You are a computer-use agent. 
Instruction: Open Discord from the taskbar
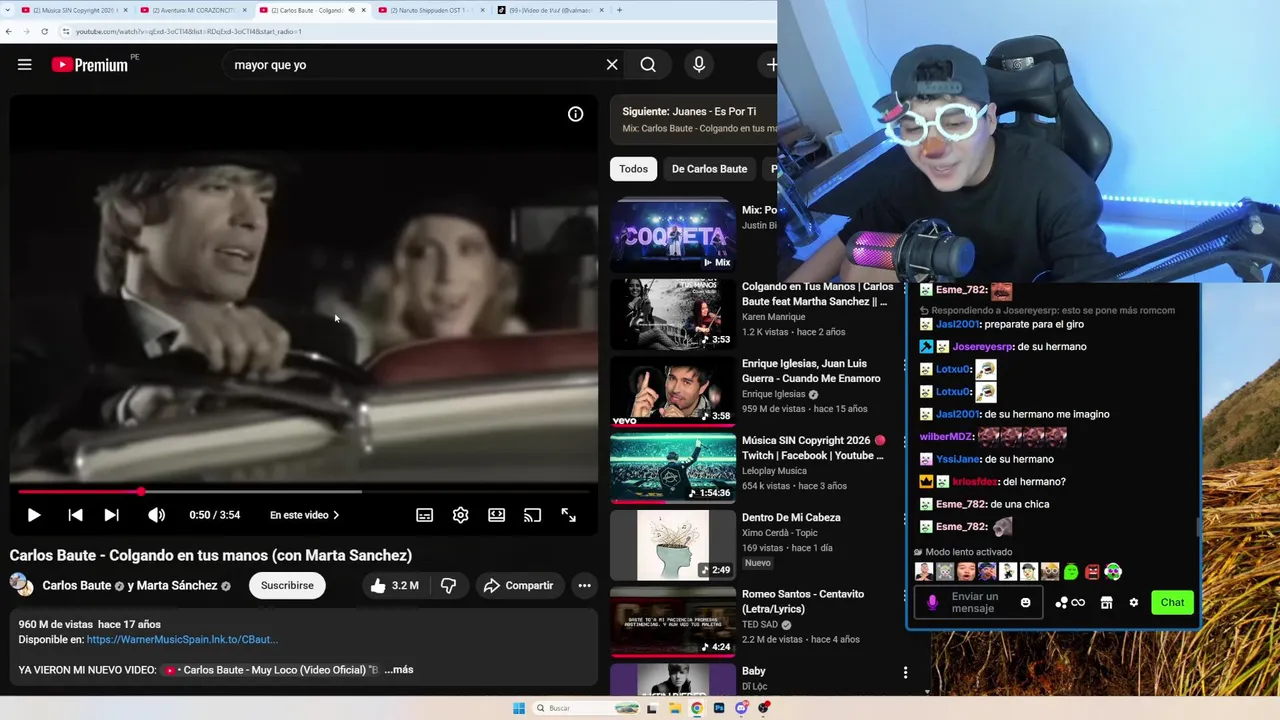[x=741, y=708]
